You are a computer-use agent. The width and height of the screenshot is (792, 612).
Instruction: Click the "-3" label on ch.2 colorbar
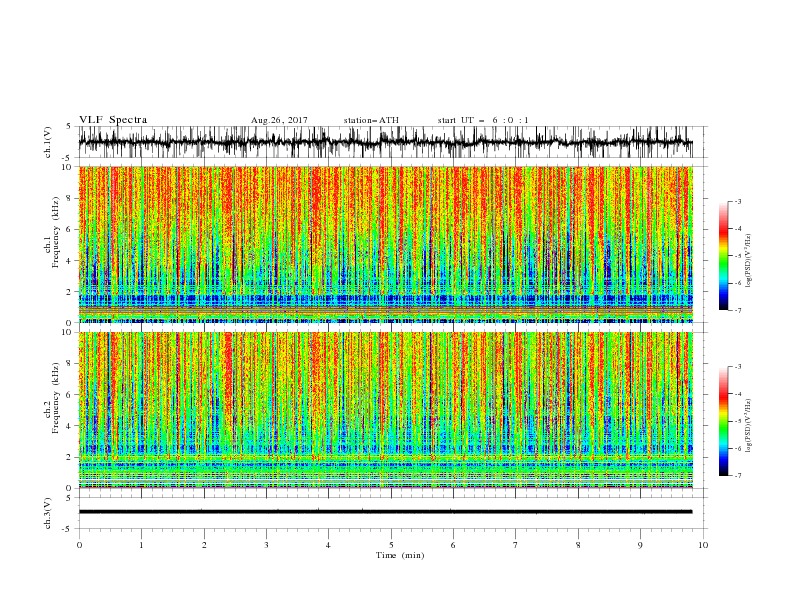738,367
